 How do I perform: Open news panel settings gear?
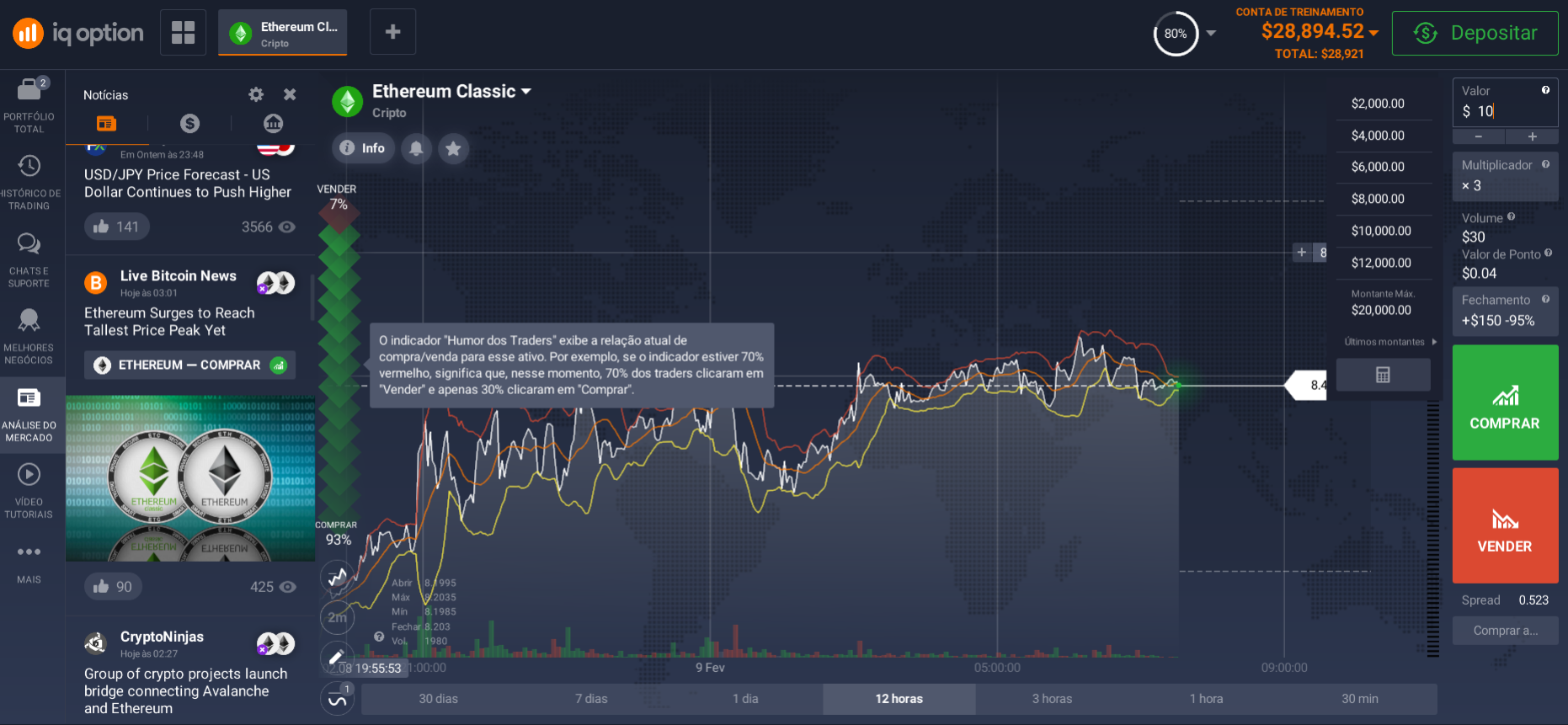(x=256, y=94)
